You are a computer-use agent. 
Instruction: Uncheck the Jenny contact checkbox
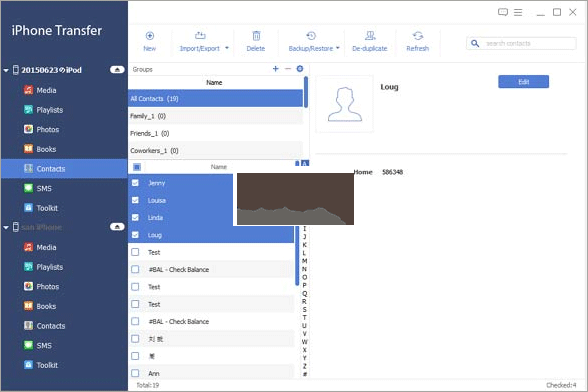(x=135, y=183)
